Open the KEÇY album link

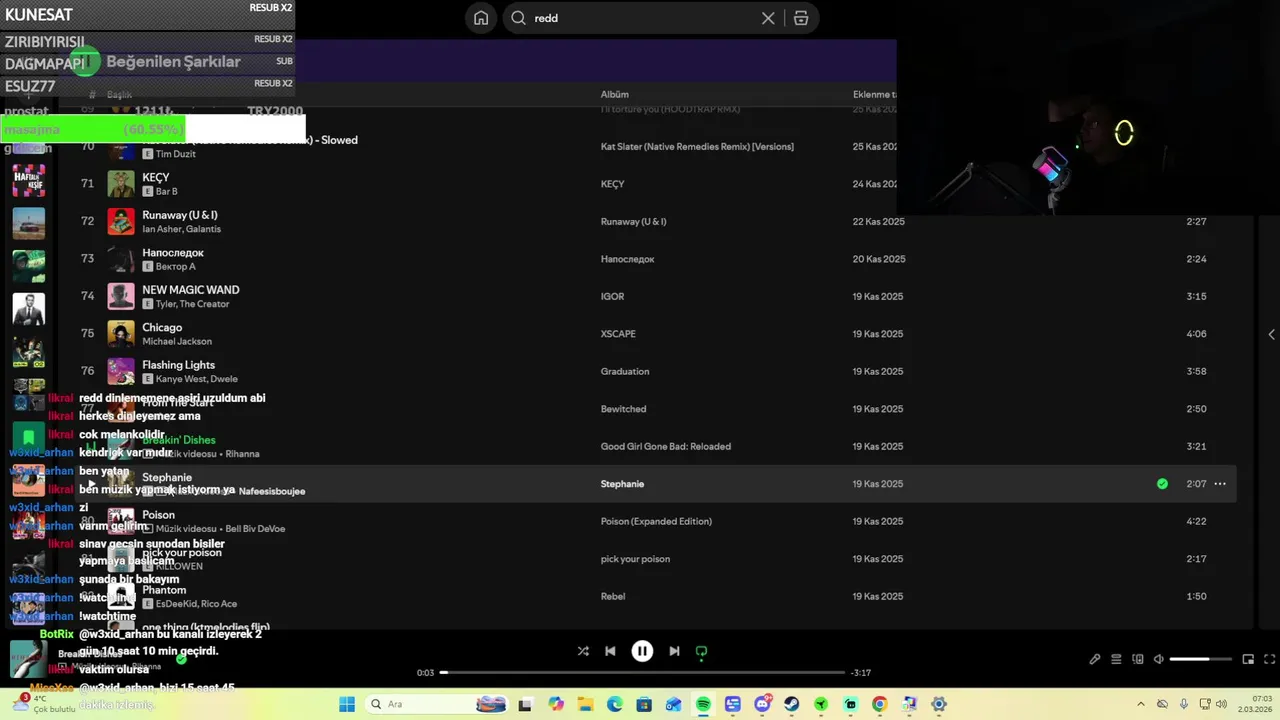click(612, 184)
